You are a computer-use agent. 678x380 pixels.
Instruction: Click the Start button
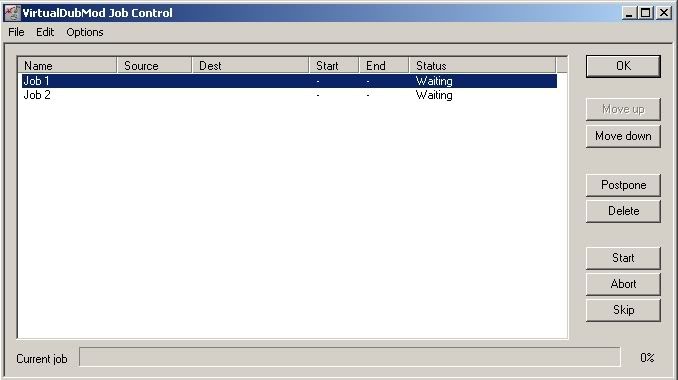point(623,258)
